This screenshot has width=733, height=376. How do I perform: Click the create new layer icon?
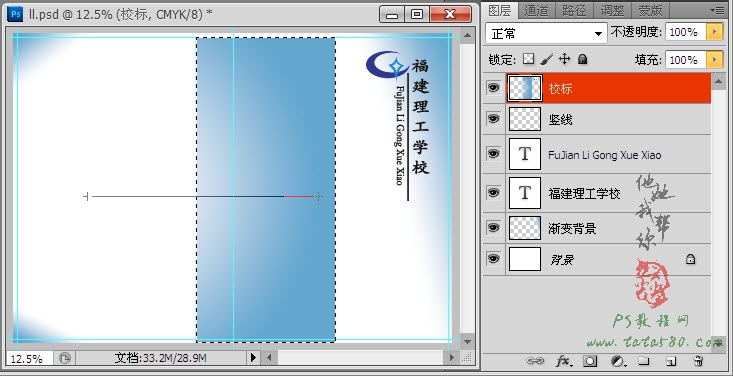point(671,361)
